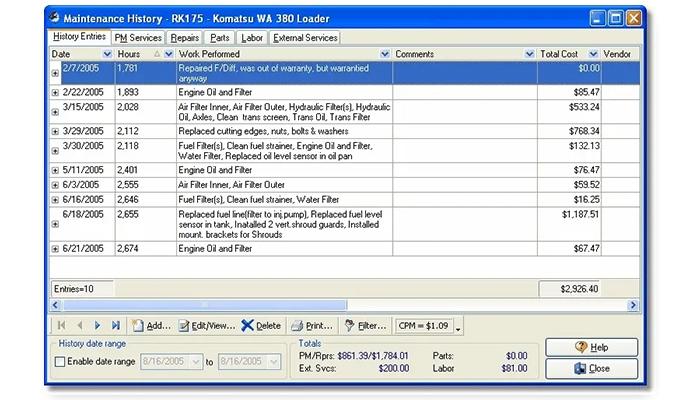Expand the 6/21/2005 entry row
This screenshot has height=400, width=700.
click(55, 249)
